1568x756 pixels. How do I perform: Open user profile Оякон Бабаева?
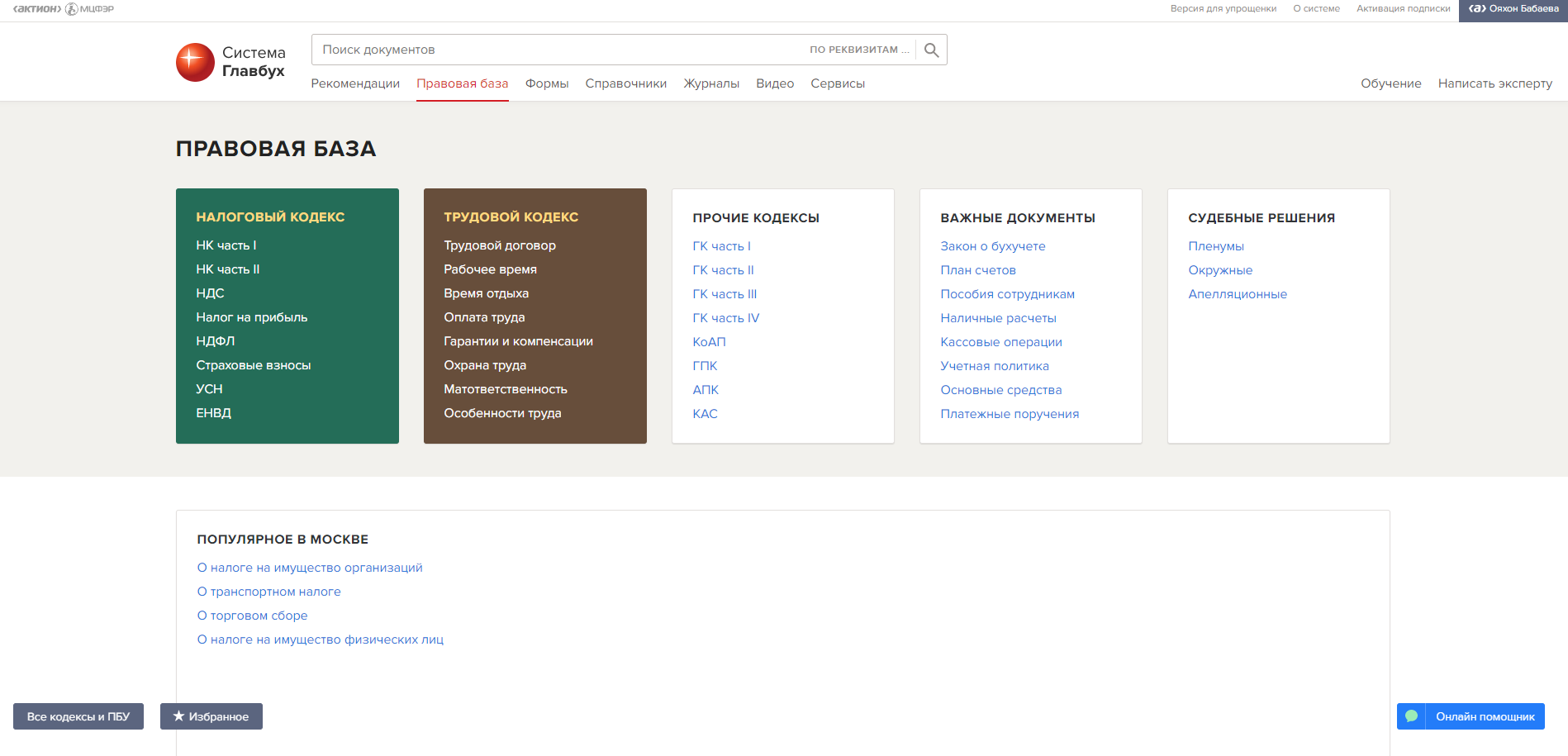[1513, 9]
